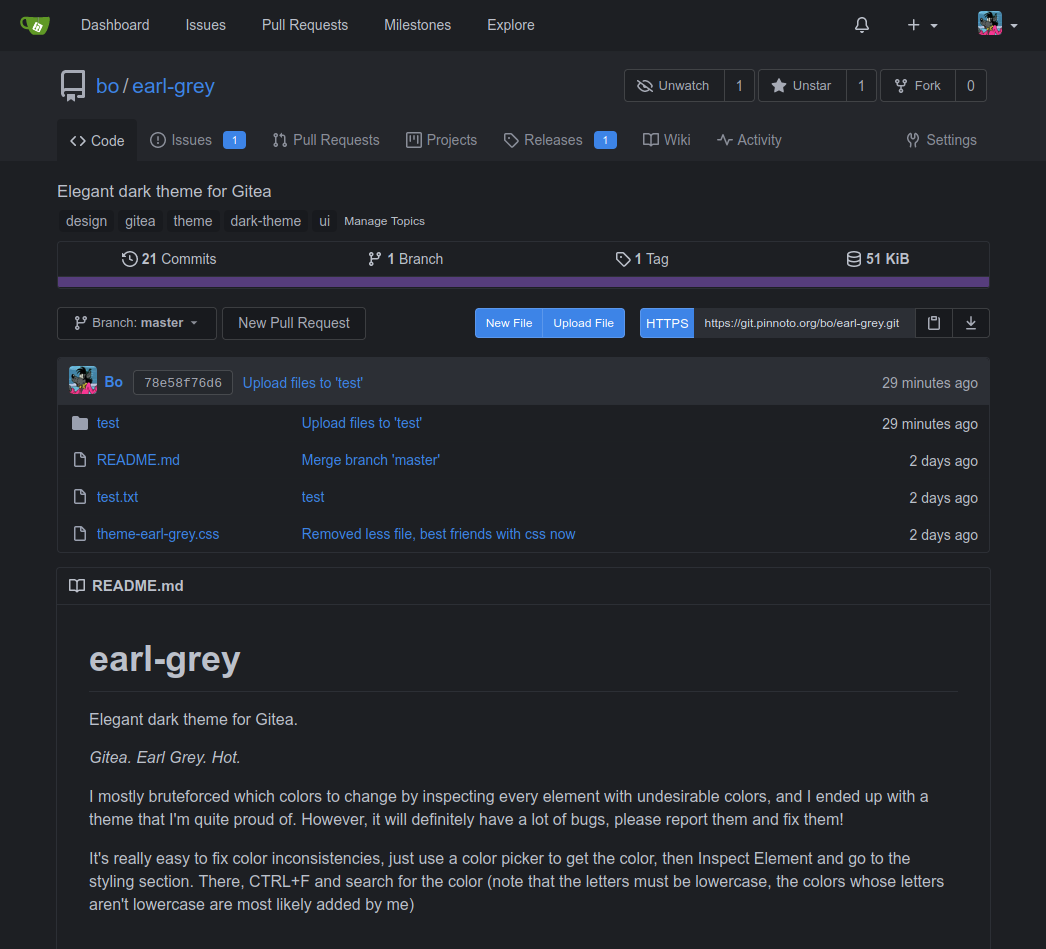Open the Gitea home logo
Image resolution: width=1046 pixels, height=949 pixels.
35,25
